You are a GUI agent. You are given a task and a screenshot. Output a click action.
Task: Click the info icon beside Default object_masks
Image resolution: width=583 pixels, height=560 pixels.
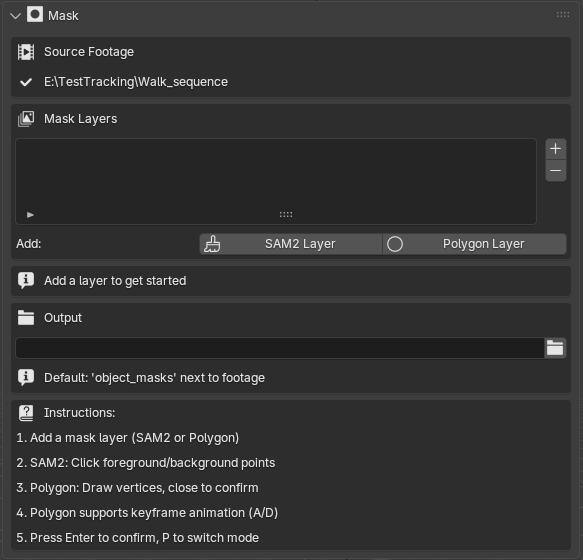click(26, 378)
